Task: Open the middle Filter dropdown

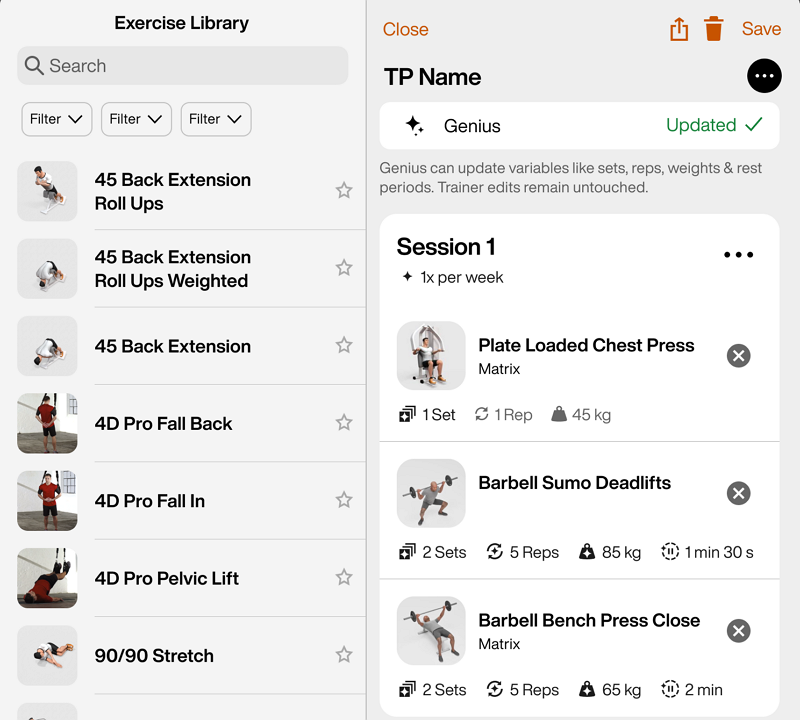Action: pos(136,119)
